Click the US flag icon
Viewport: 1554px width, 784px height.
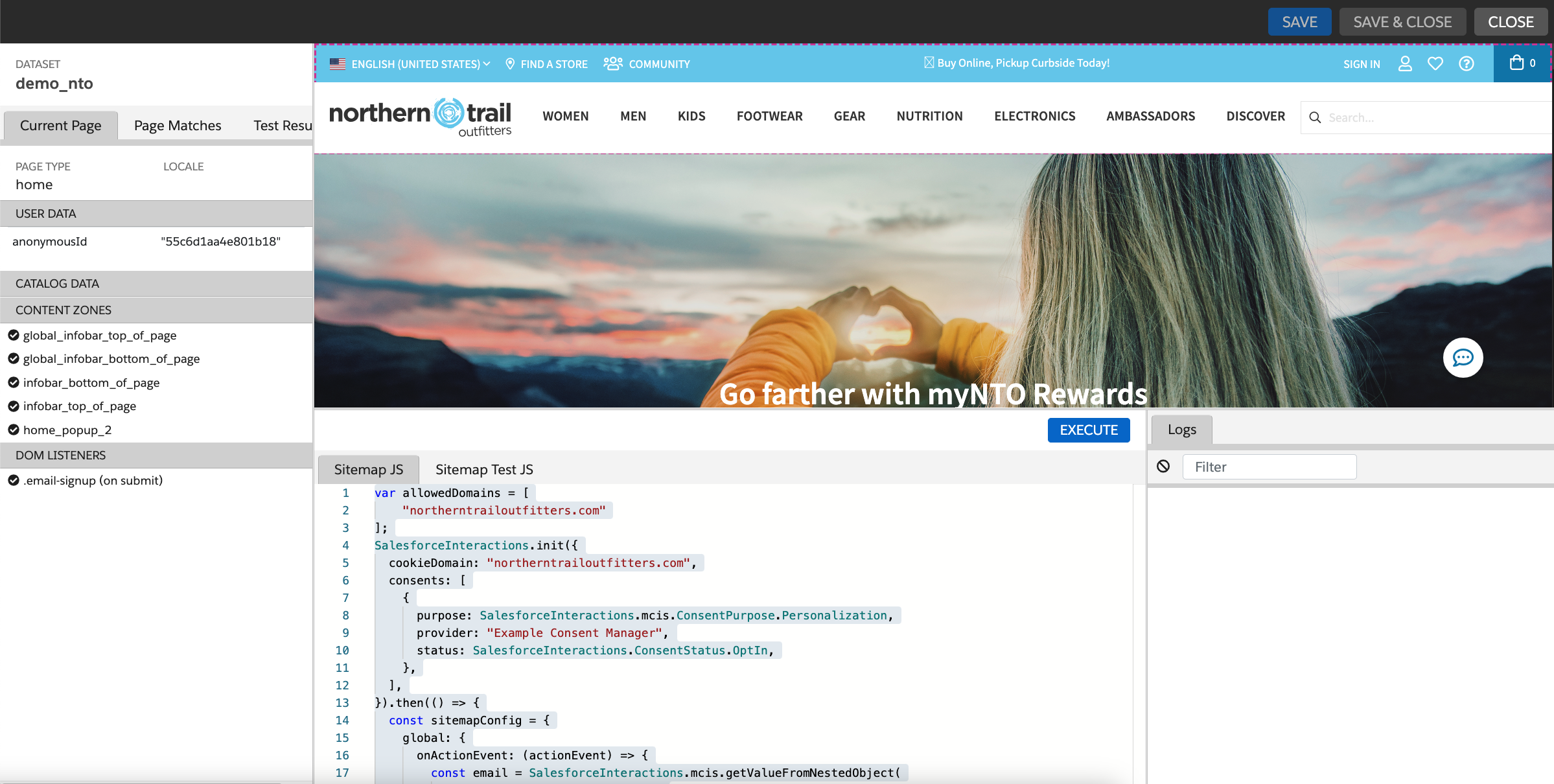338,64
